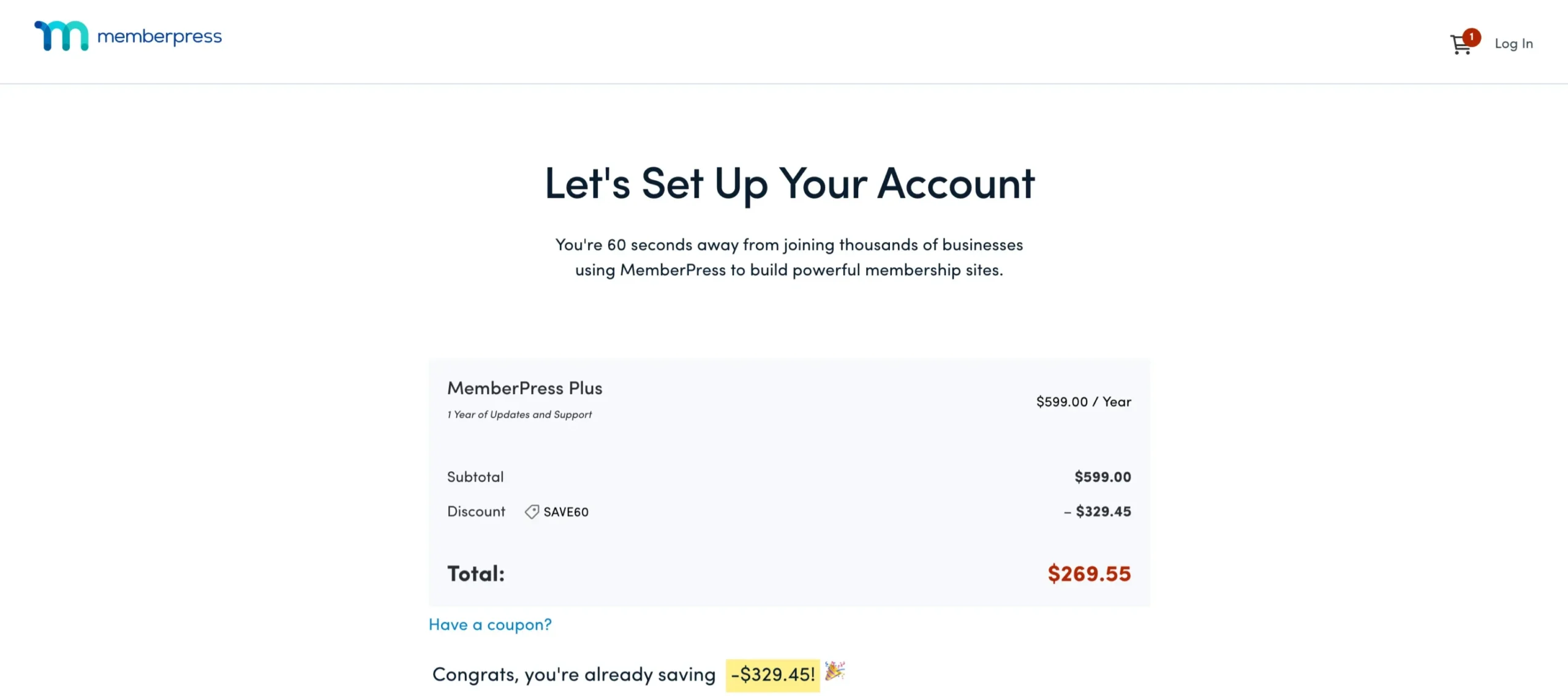Viewport: 1568px width, 696px height.
Task: Click the MemberPress Plus product title
Action: [x=524, y=387]
